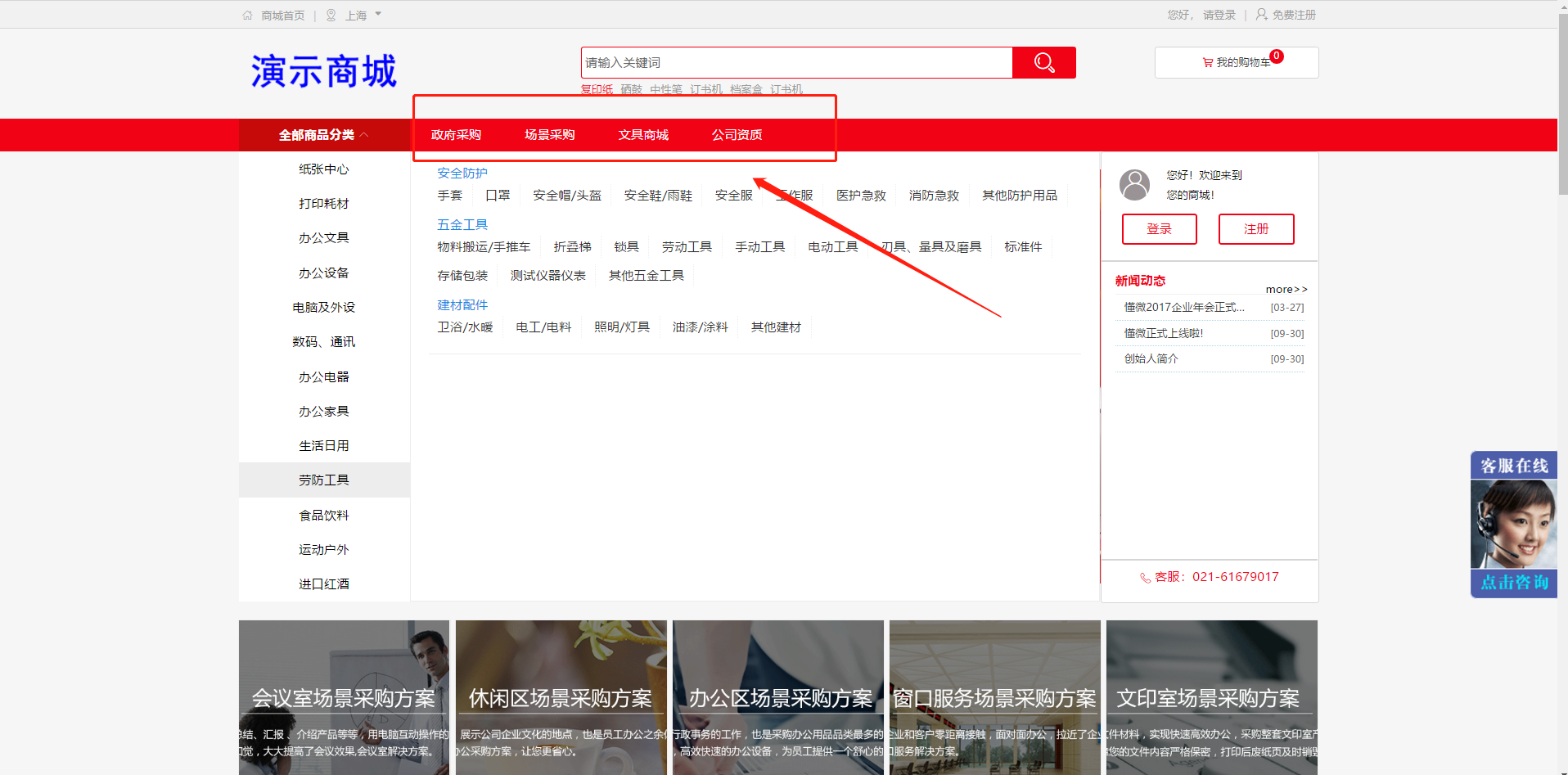Collapse the 全部商品分类 menu chevron
Image resolution: width=1568 pixels, height=775 pixels.
(365, 135)
